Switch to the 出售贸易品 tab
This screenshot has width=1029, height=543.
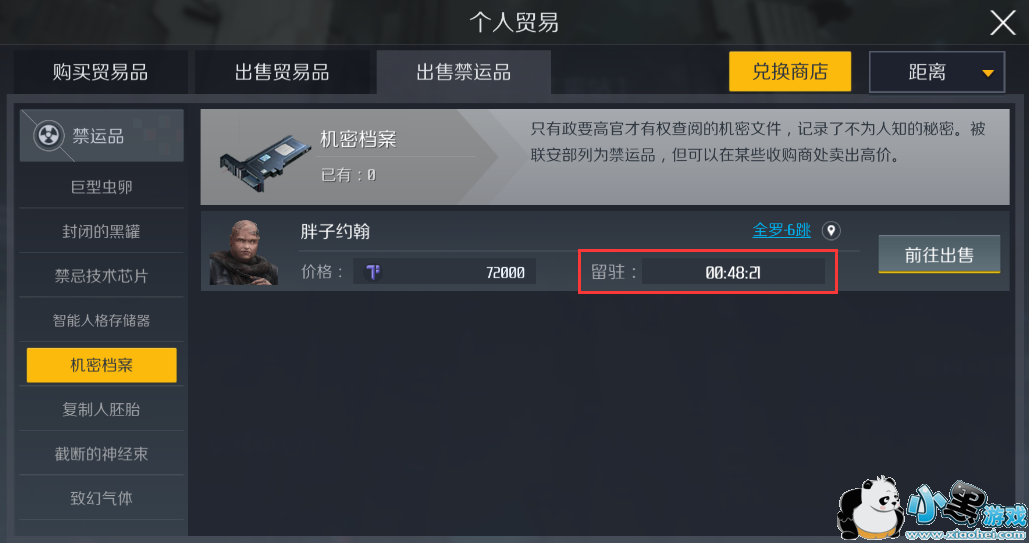point(282,72)
